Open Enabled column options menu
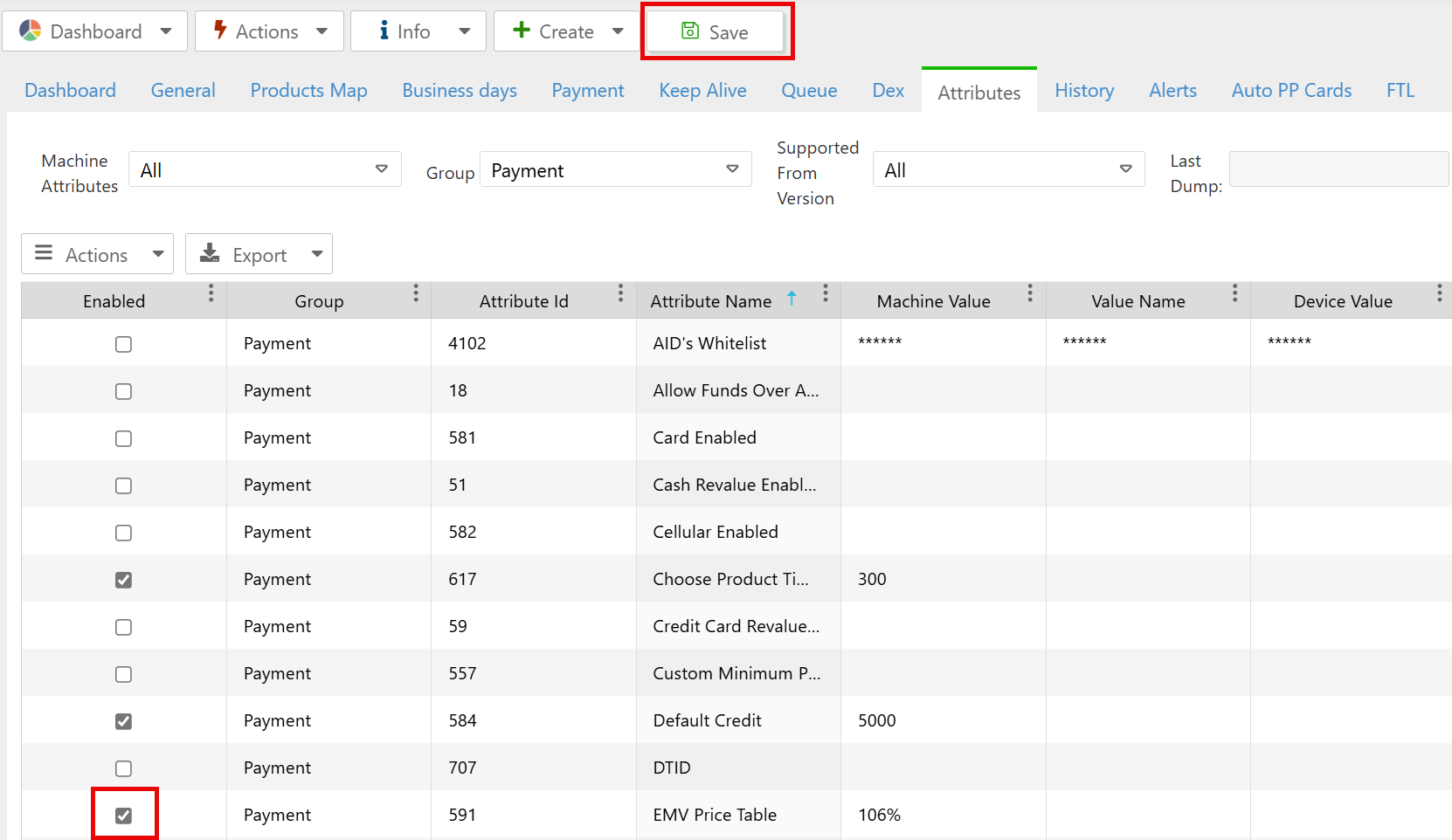 (x=211, y=293)
